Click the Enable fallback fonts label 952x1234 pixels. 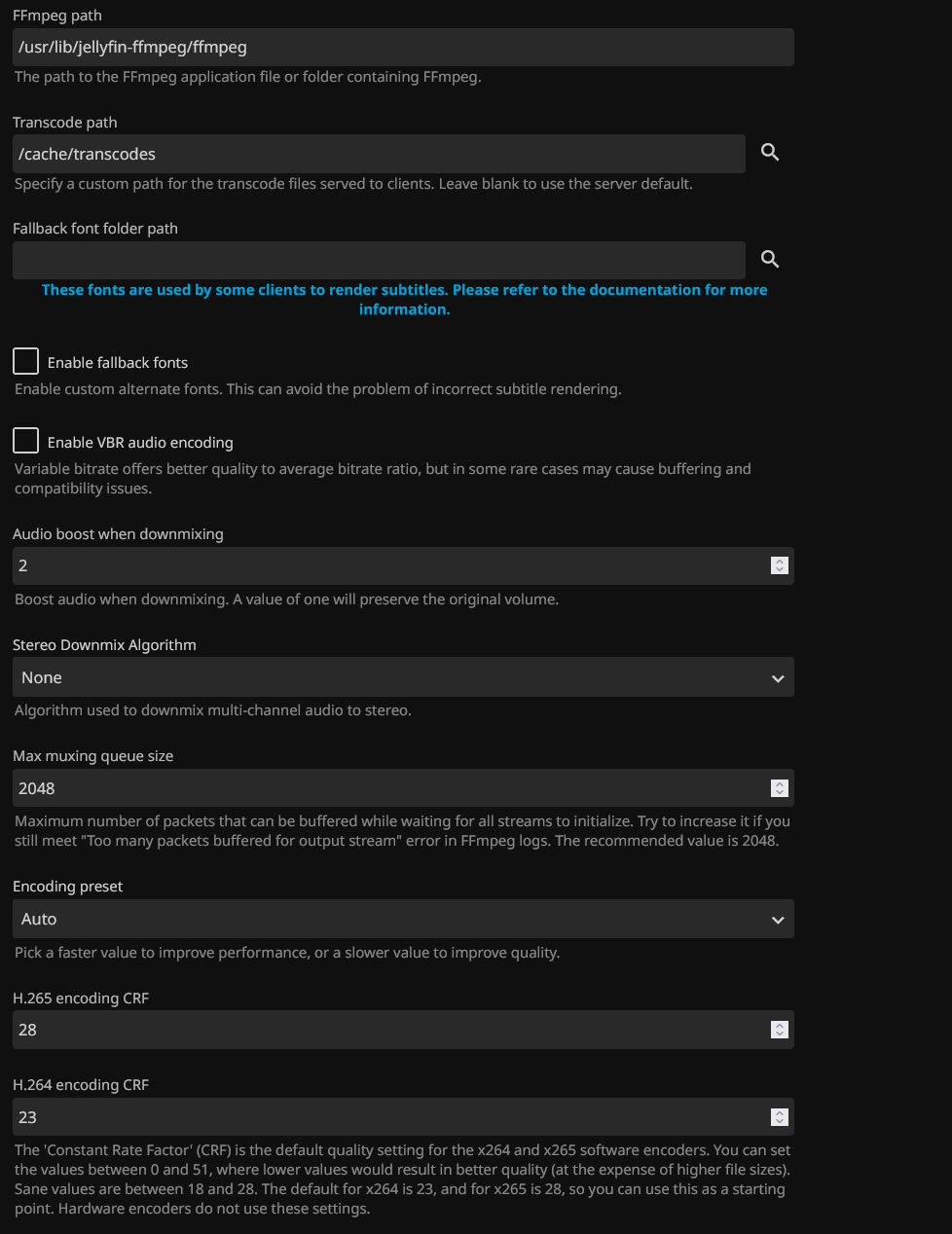coord(118,363)
